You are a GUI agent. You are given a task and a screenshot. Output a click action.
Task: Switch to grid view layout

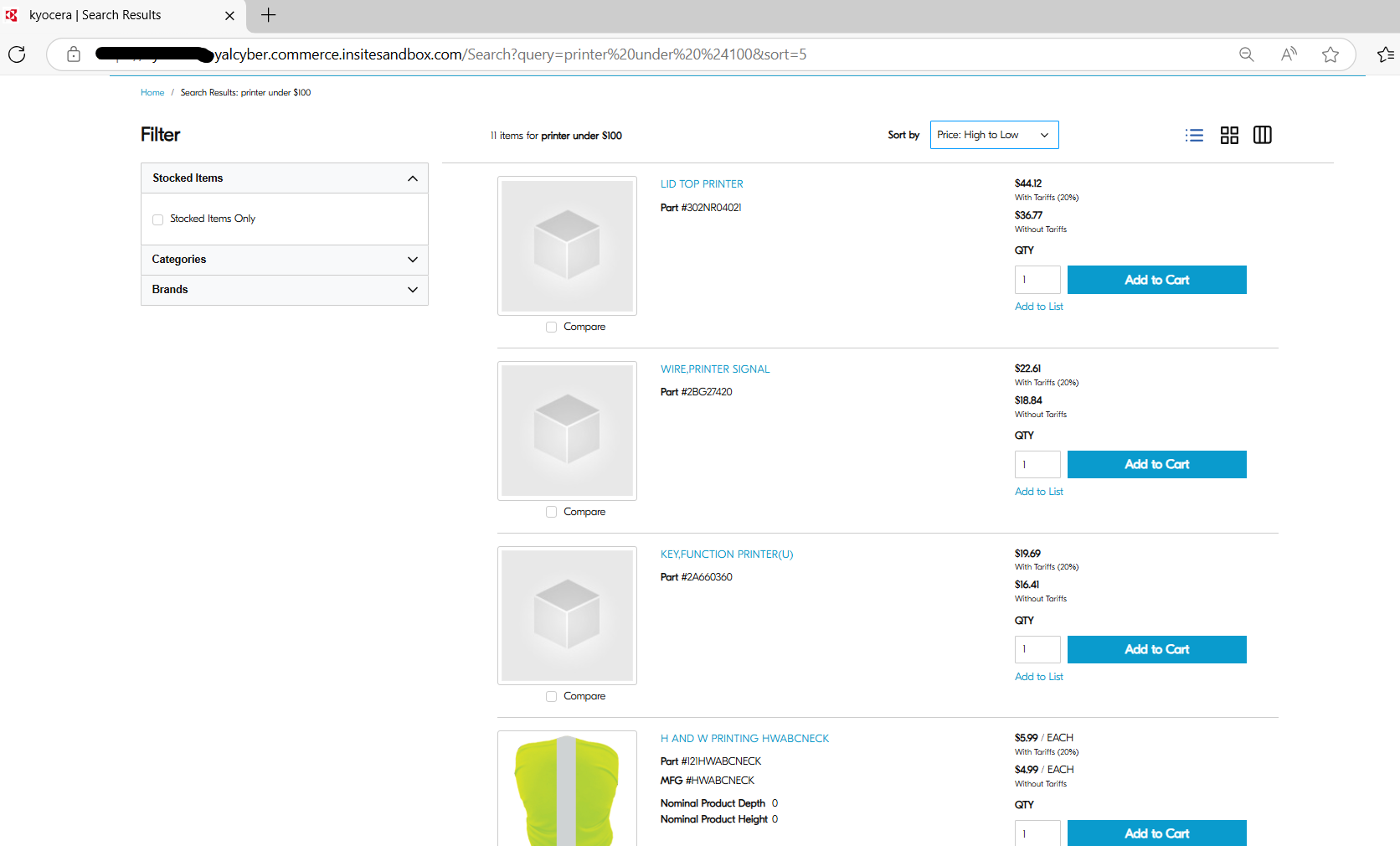[x=1229, y=135]
